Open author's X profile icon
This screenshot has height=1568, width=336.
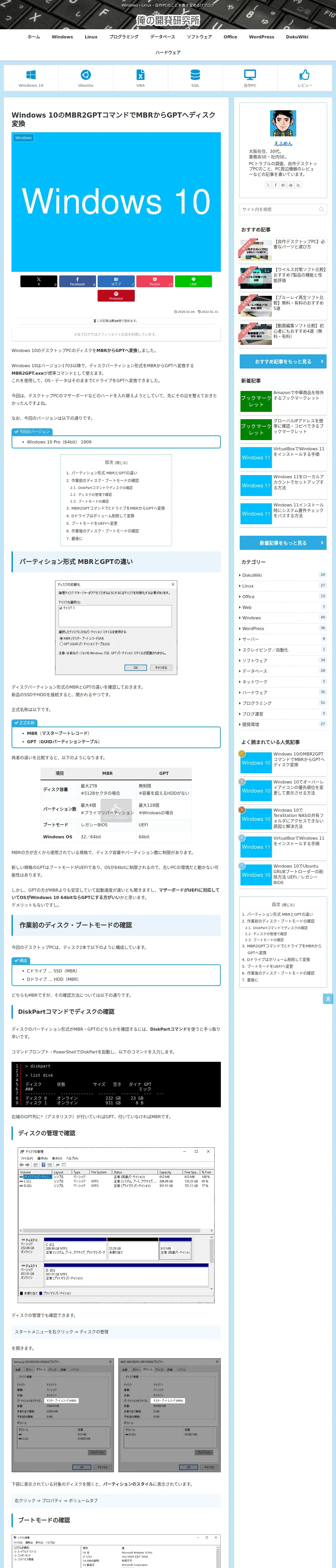point(268,185)
